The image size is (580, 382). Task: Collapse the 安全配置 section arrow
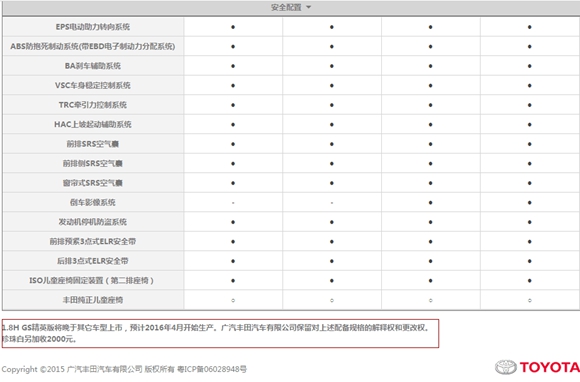tap(308, 7)
